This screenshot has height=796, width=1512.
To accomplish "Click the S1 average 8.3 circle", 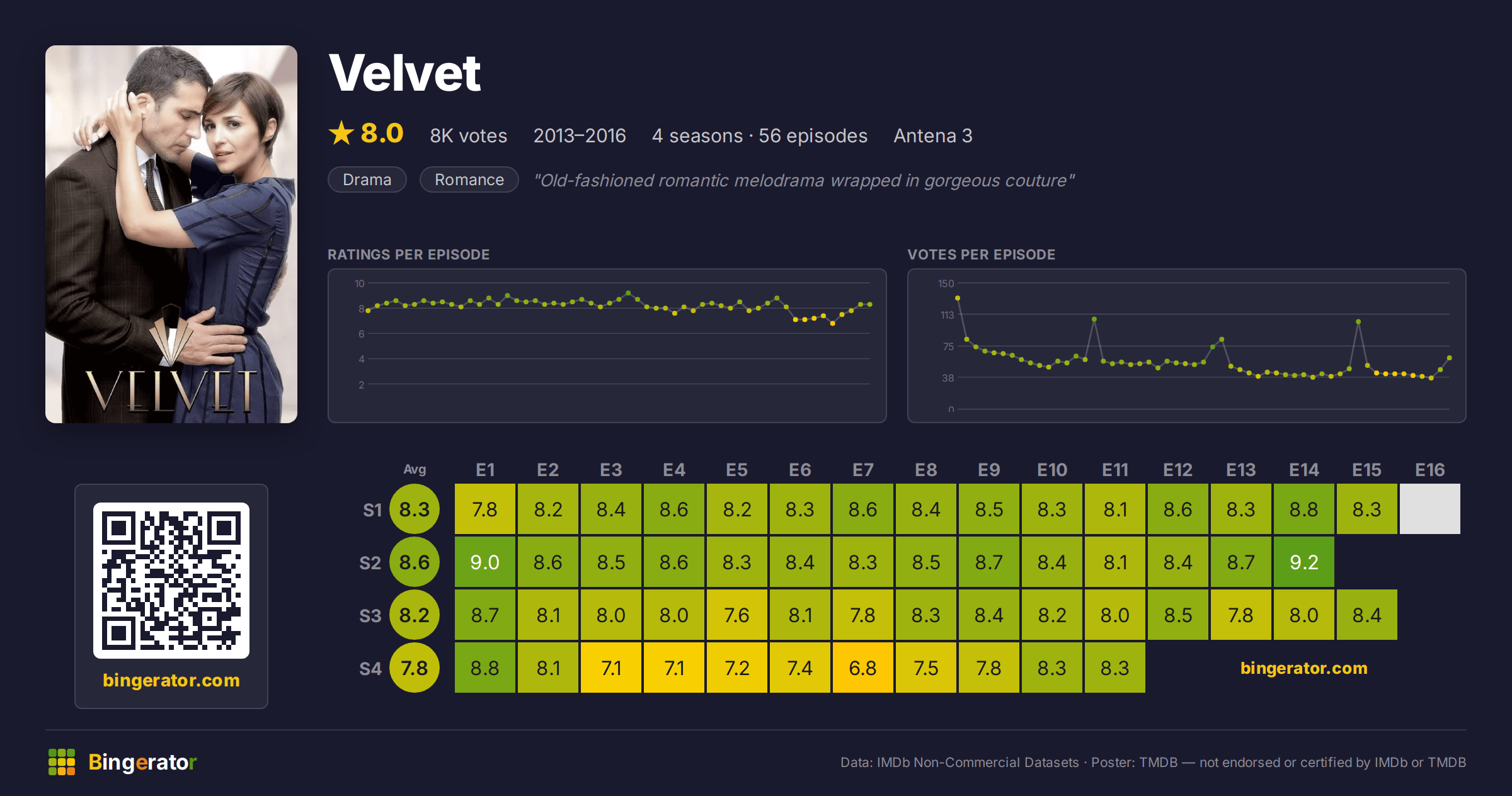I will 415,509.
